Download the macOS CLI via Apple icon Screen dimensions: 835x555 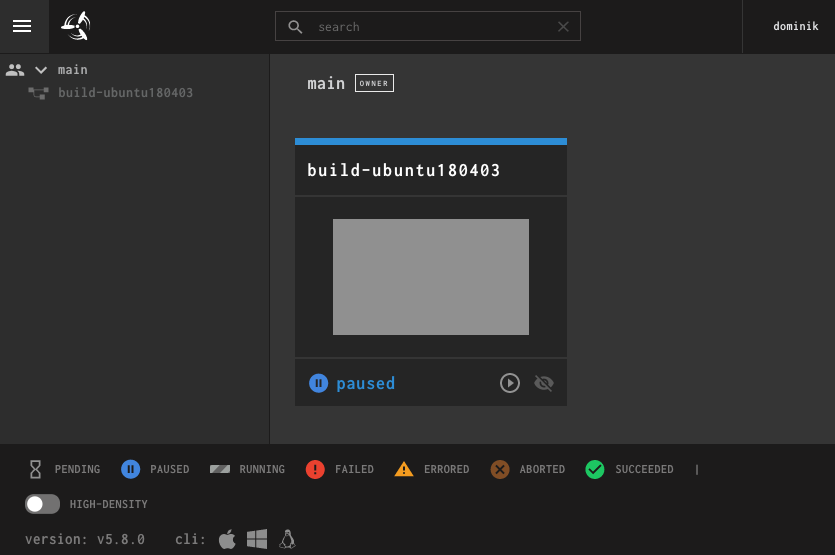pos(227,539)
